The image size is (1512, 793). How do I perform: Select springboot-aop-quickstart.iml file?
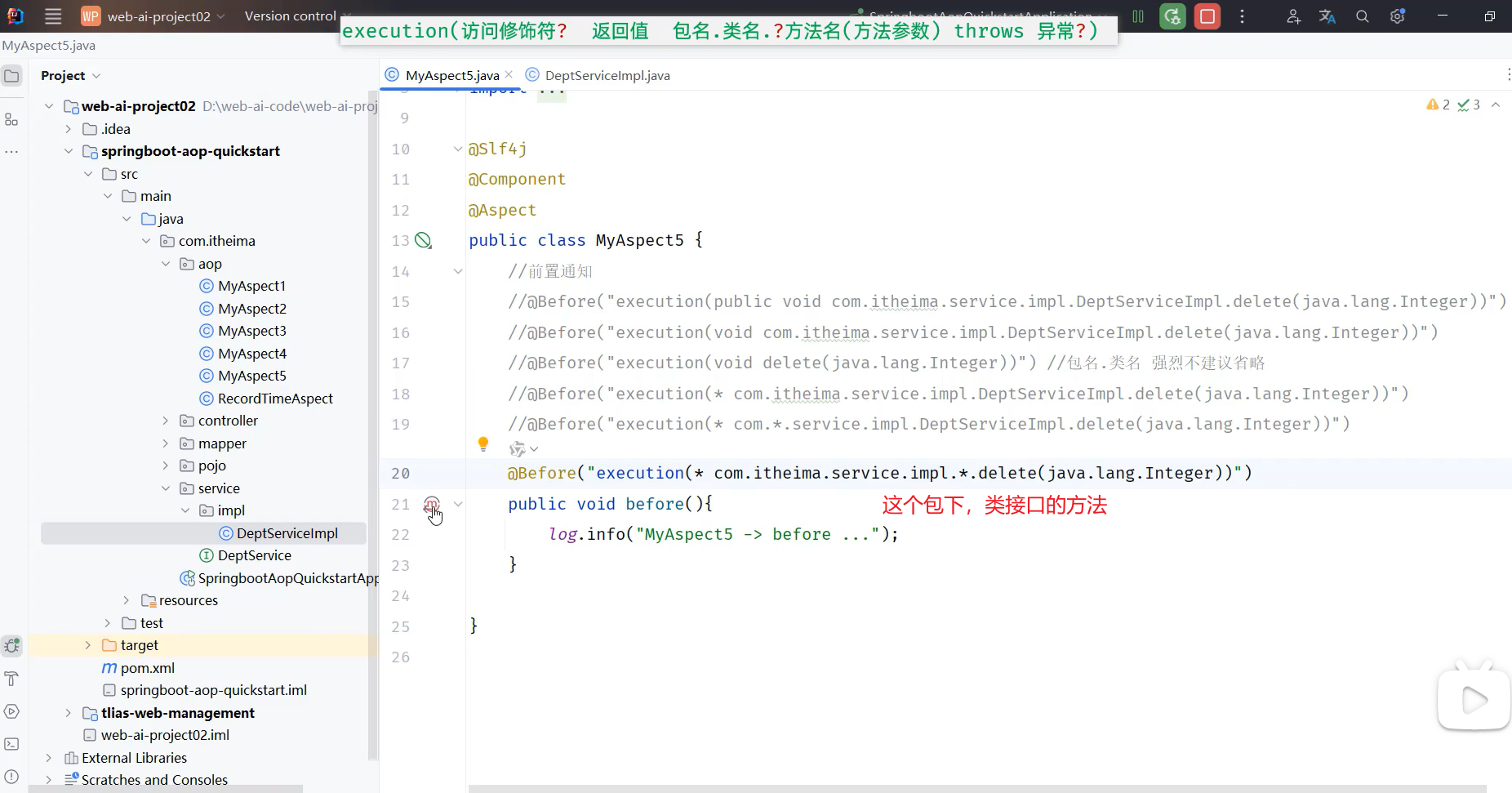(x=204, y=690)
